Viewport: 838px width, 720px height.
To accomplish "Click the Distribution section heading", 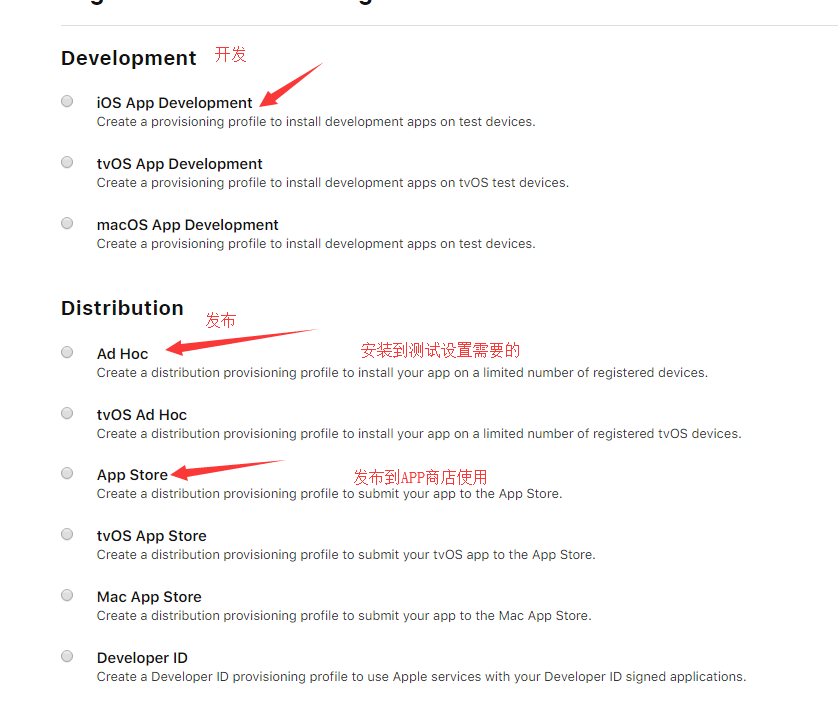I will point(122,308).
